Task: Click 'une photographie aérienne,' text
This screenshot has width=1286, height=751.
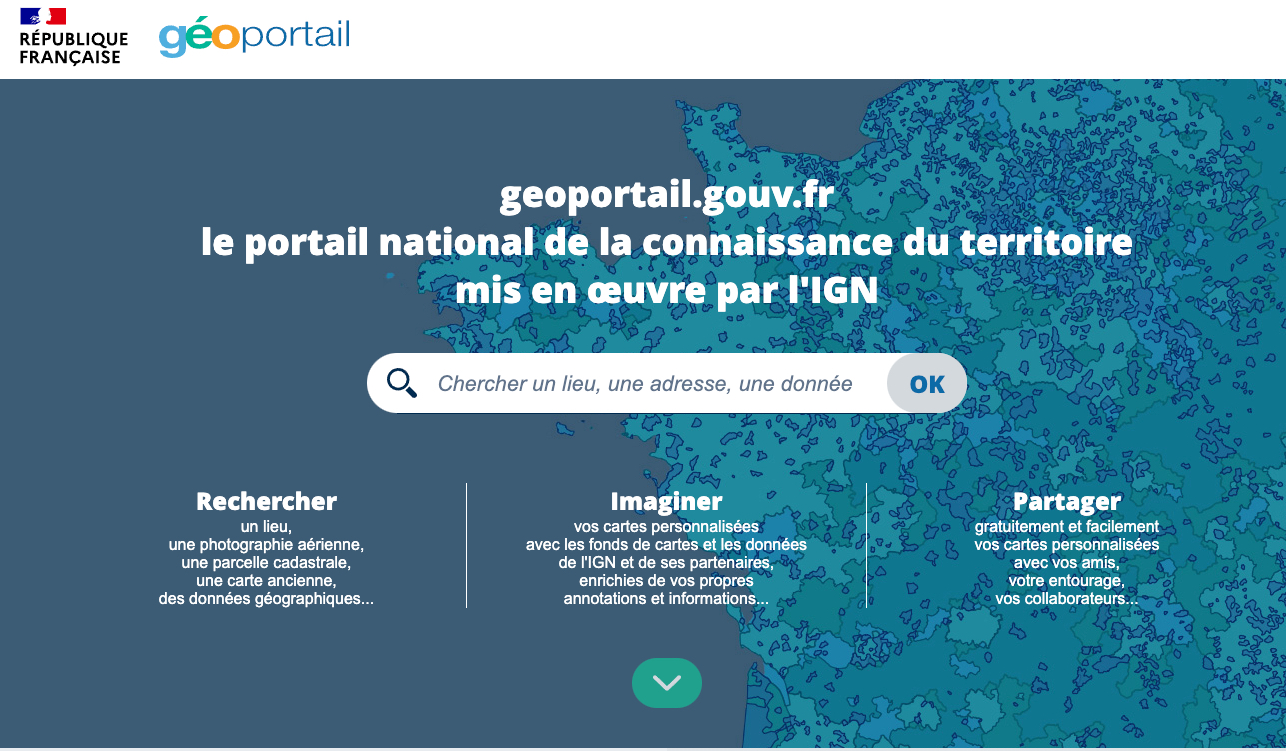Action: pos(266,545)
